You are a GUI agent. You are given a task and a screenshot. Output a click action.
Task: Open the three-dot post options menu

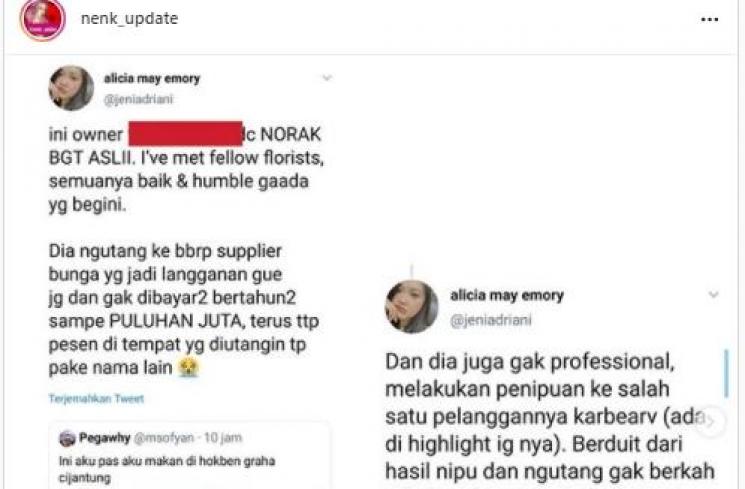(709, 19)
